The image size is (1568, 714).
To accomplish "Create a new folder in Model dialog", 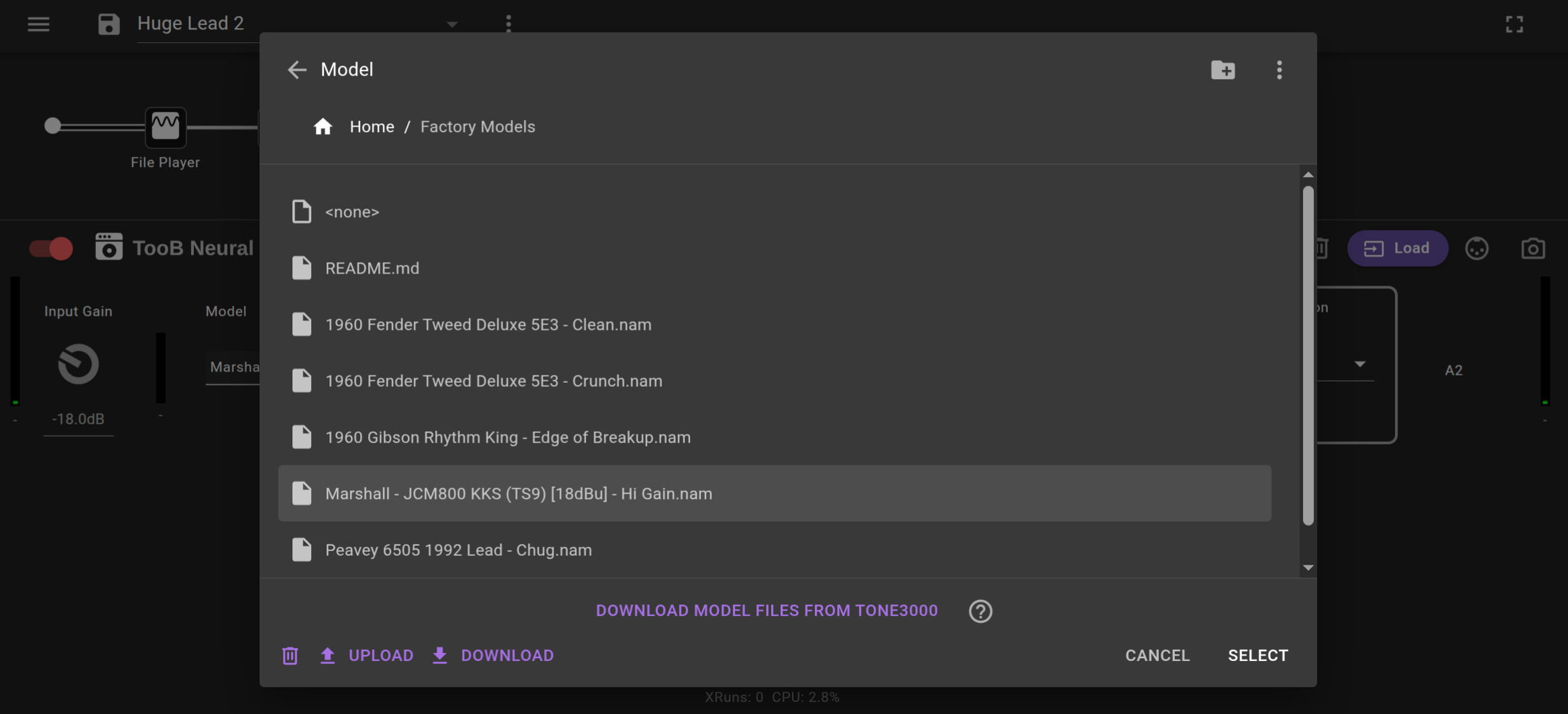I will (1223, 70).
